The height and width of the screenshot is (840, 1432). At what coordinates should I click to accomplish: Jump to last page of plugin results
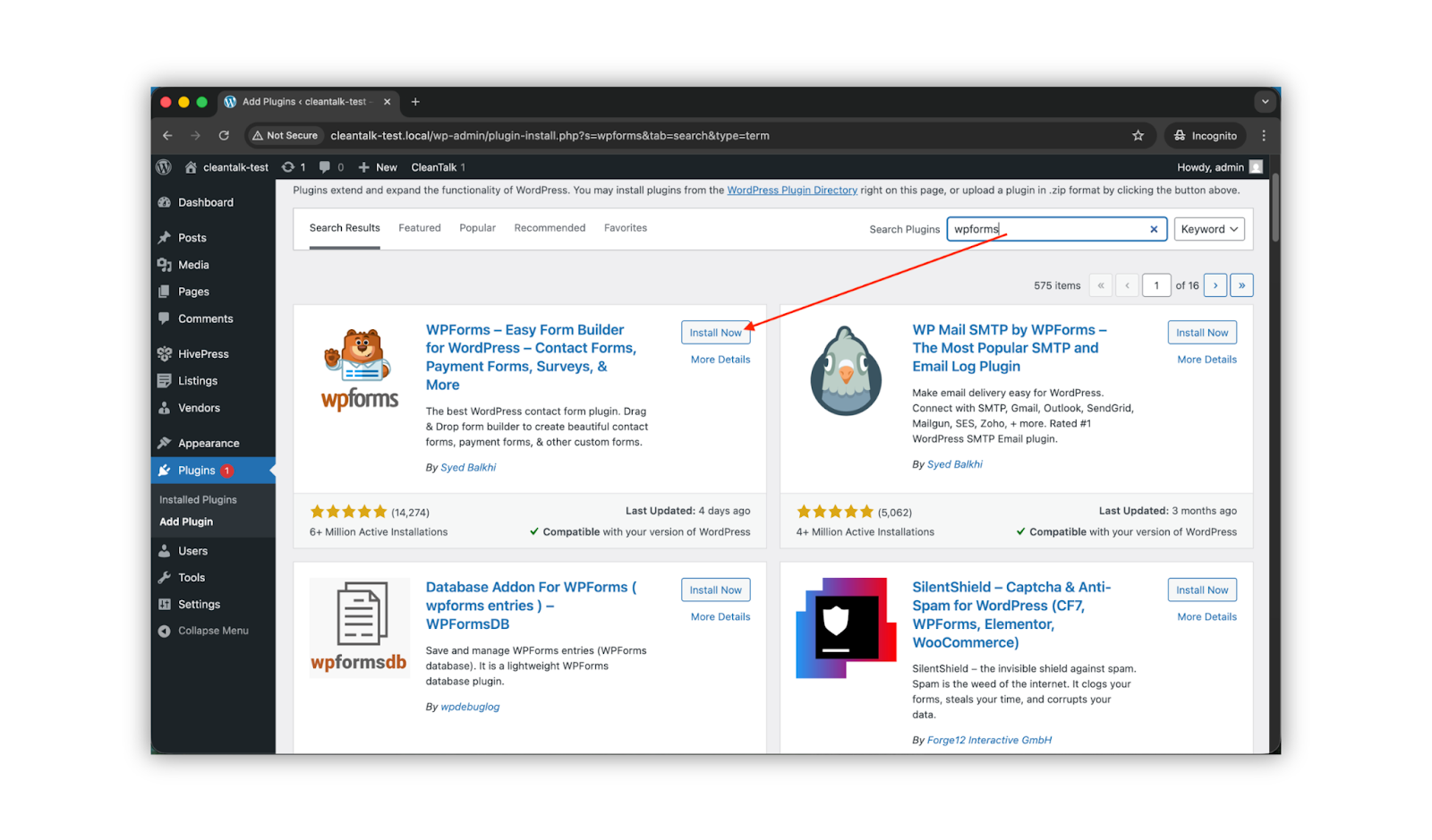tap(1241, 285)
